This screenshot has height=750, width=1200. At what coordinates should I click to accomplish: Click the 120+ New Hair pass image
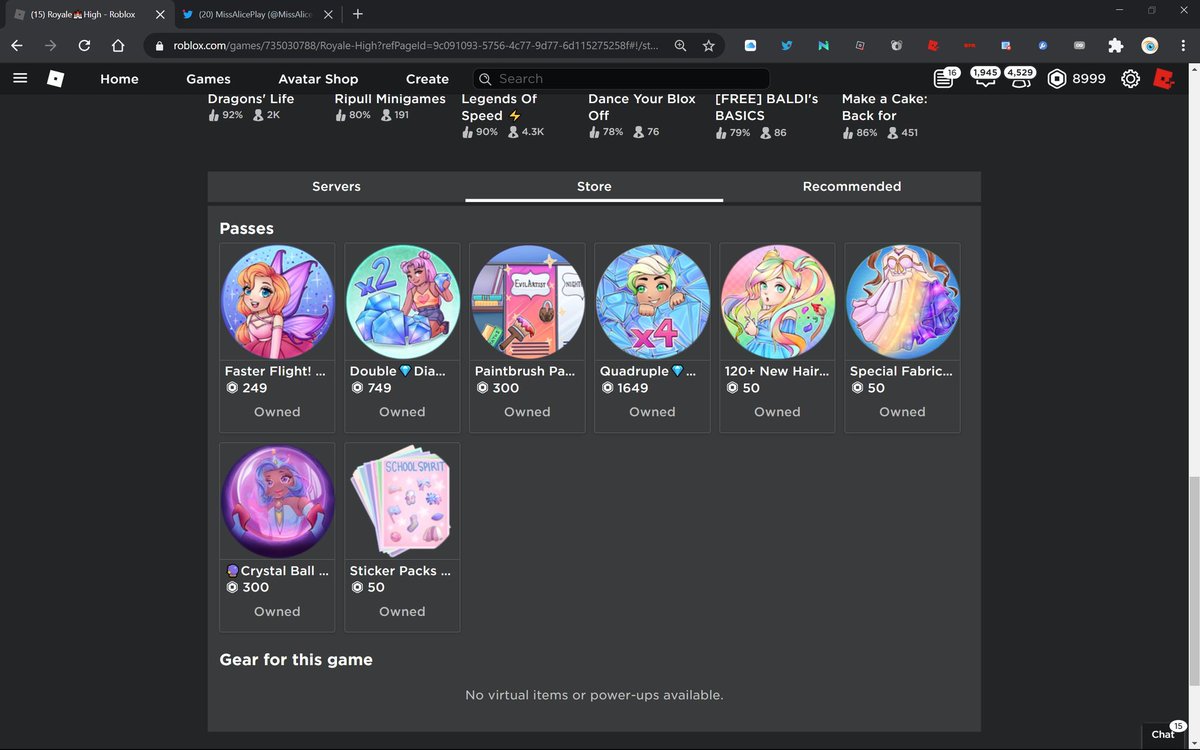[777, 301]
